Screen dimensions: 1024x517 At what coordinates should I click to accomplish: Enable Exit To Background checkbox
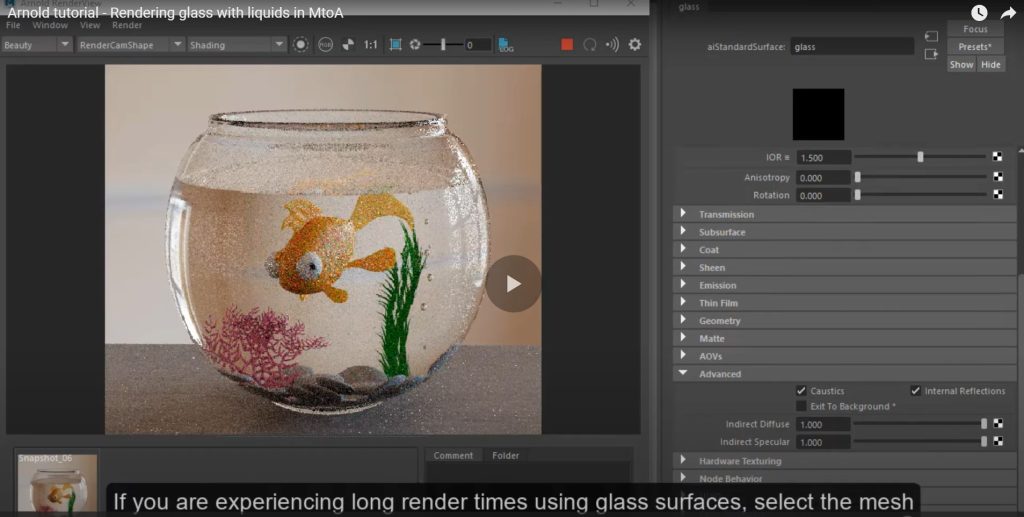pos(801,406)
